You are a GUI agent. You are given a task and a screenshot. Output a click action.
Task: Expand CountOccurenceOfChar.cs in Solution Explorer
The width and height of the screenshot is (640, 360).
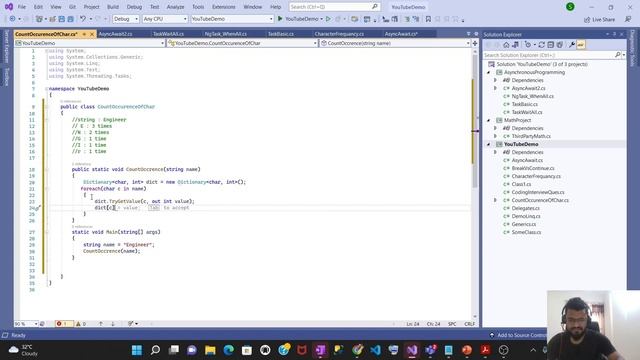(496, 200)
